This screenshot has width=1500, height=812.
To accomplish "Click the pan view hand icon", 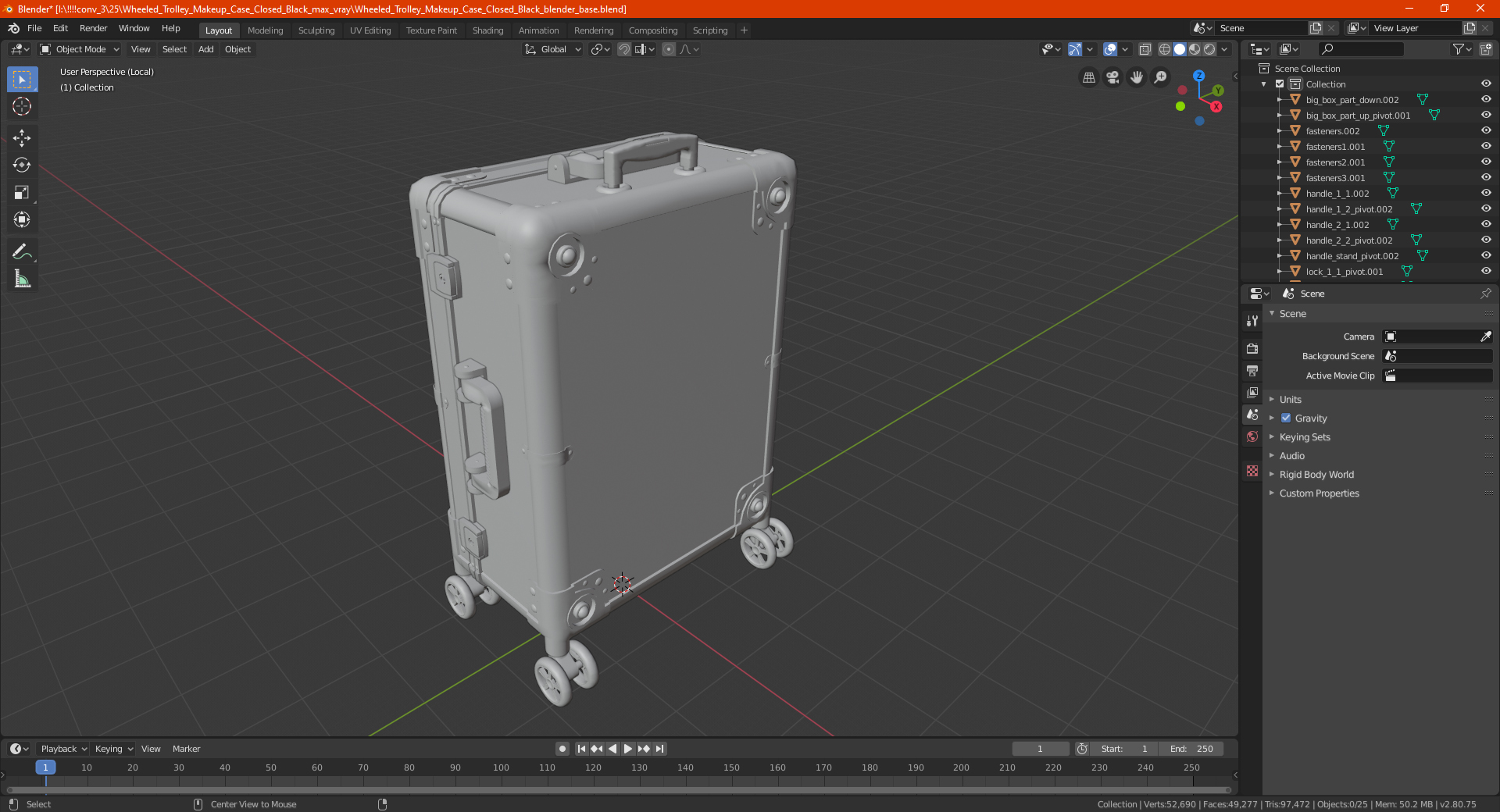I will point(1137,77).
